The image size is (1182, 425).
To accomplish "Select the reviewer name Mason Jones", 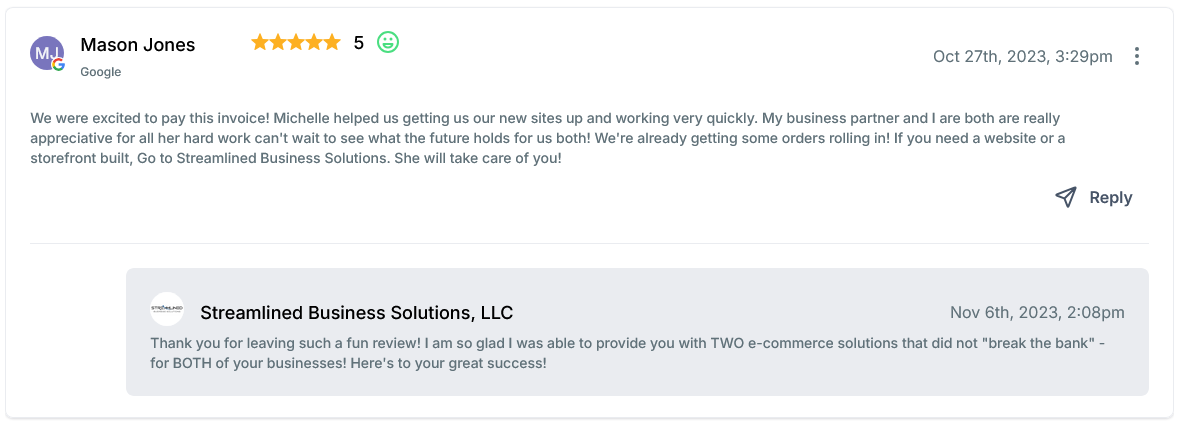I will [x=137, y=45].
